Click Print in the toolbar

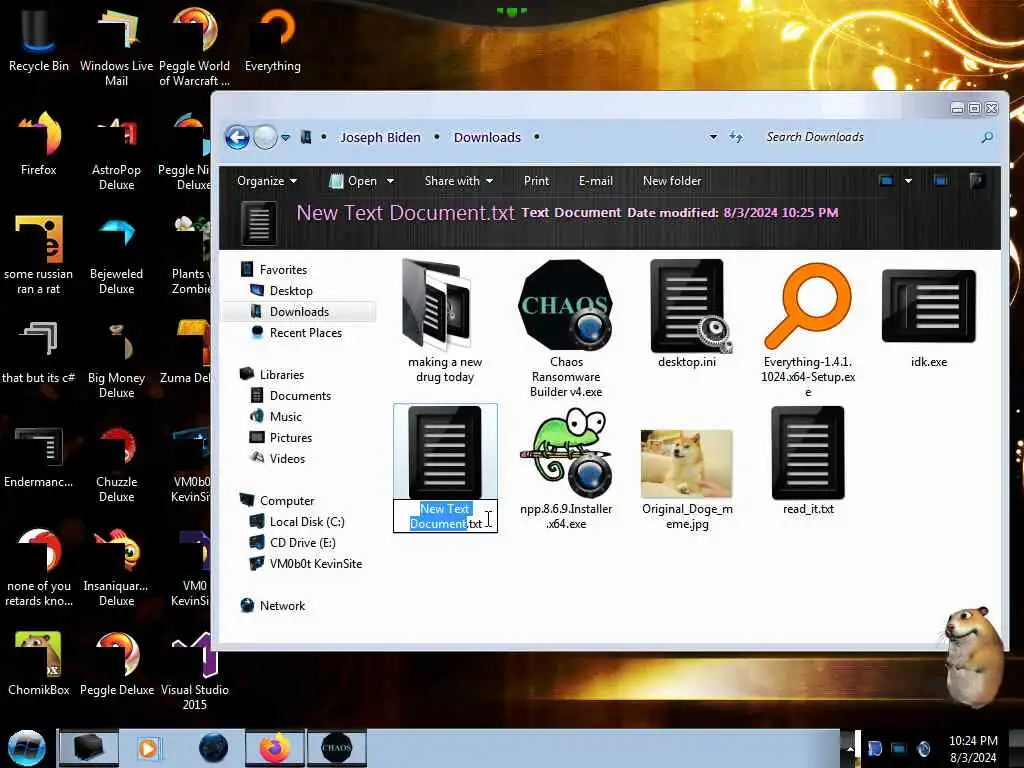(x=536, y=181)
